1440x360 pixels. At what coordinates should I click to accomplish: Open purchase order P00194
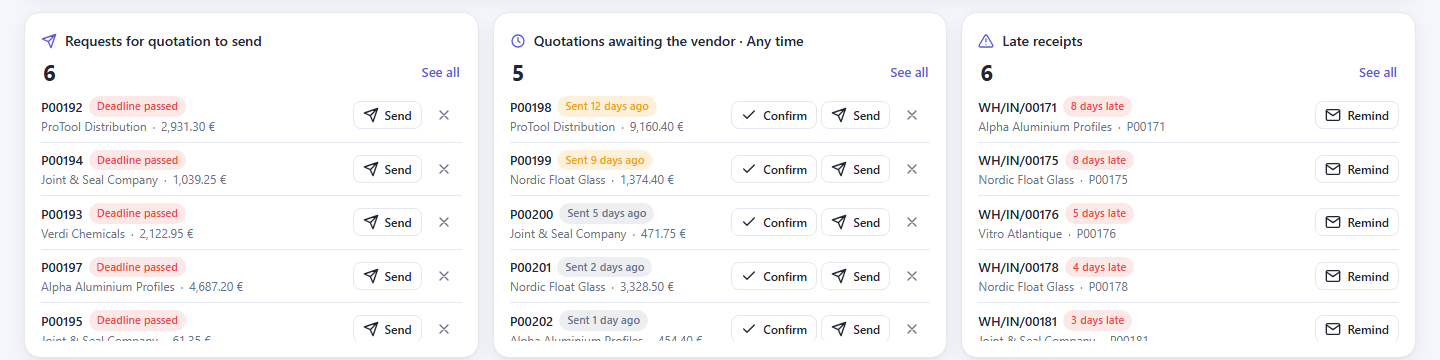[62, 160]
